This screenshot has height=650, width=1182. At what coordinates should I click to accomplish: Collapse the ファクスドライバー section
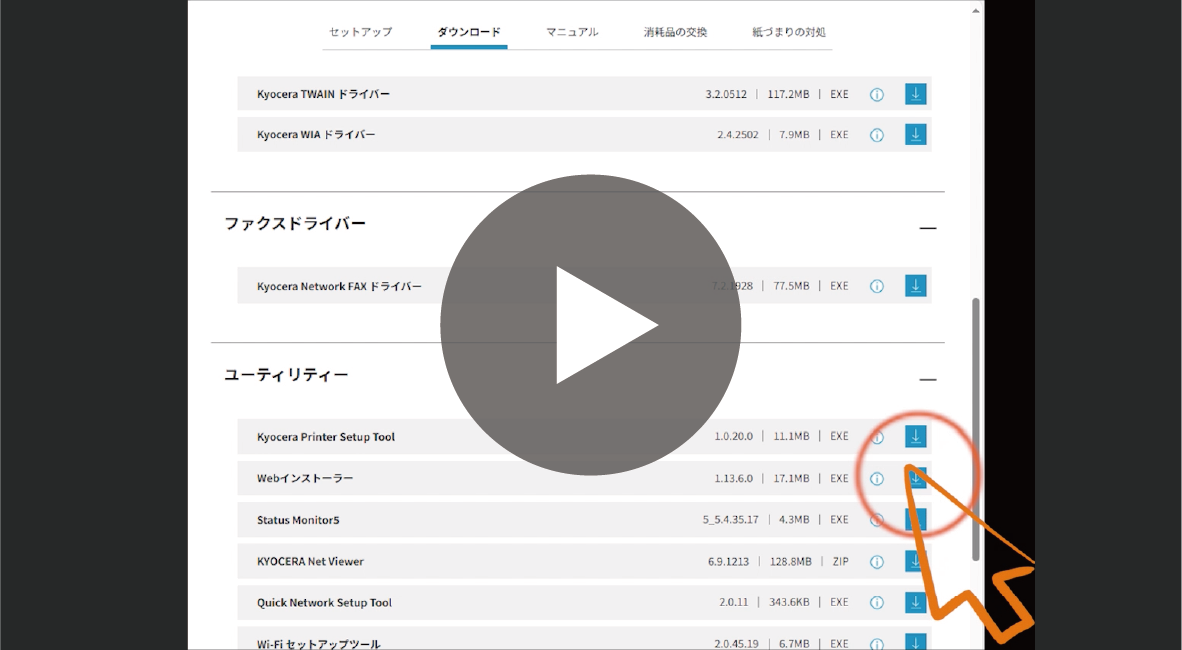(x=928, y=228)
